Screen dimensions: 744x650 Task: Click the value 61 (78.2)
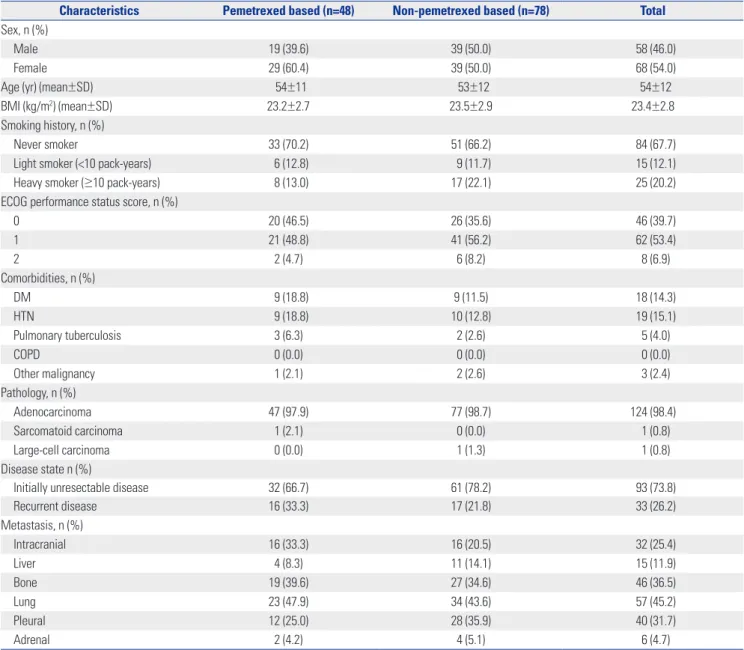pyautogui.click(x=471, y=488)
